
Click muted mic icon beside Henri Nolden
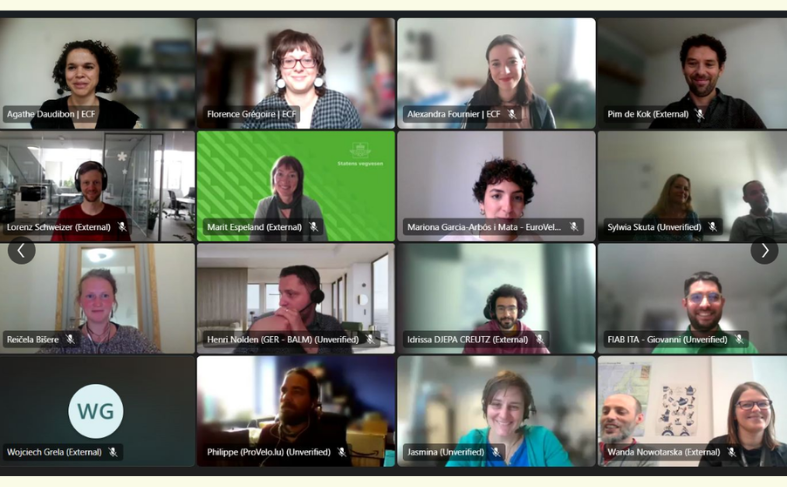point(370,339)
